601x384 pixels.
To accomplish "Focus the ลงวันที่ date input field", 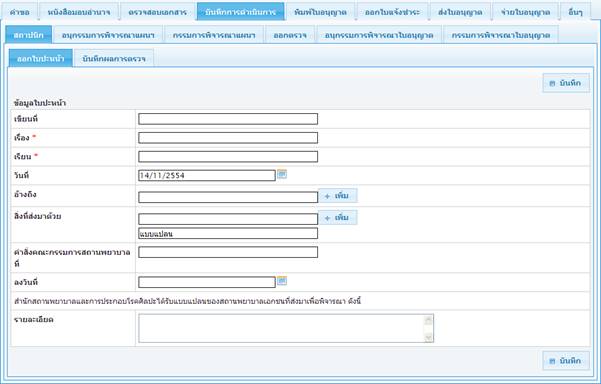I will 207,282.
